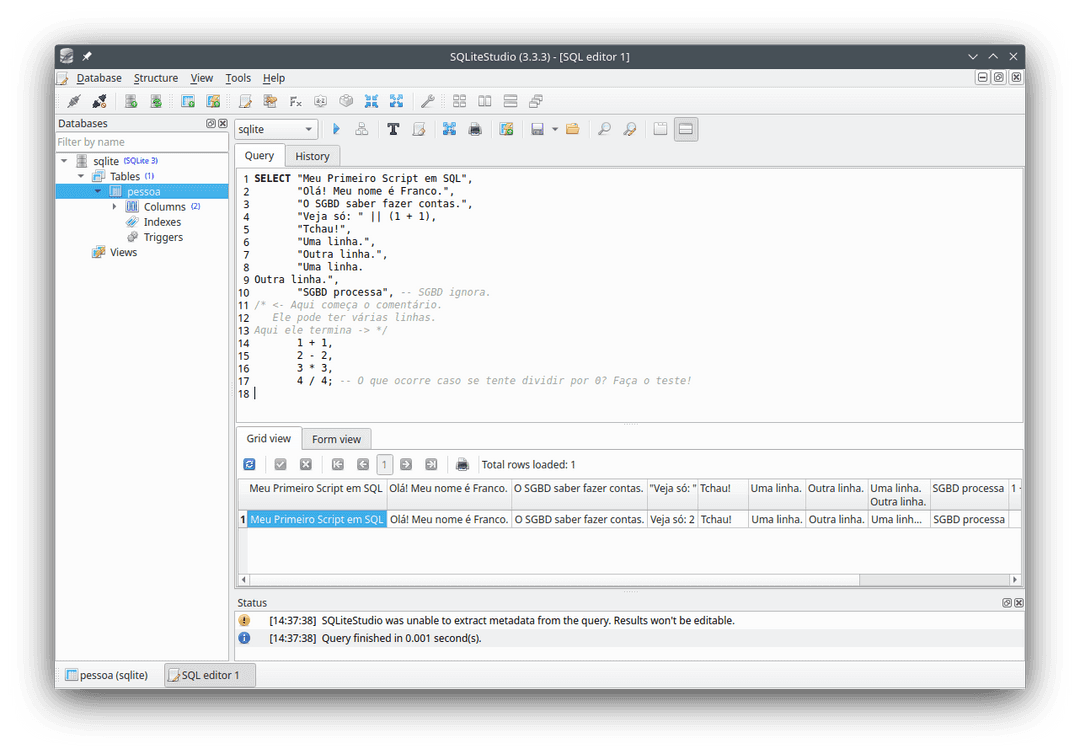Screen dimensions: 1080x754
Task: Print the query results with the printer icon
Action: (462, 463)
